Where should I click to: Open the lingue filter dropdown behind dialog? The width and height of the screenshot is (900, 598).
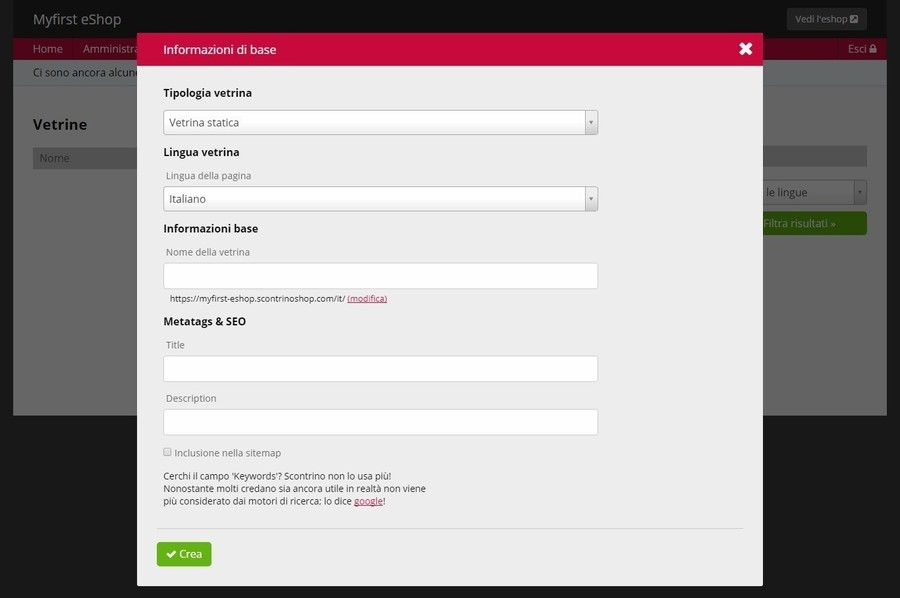[814, 192]
